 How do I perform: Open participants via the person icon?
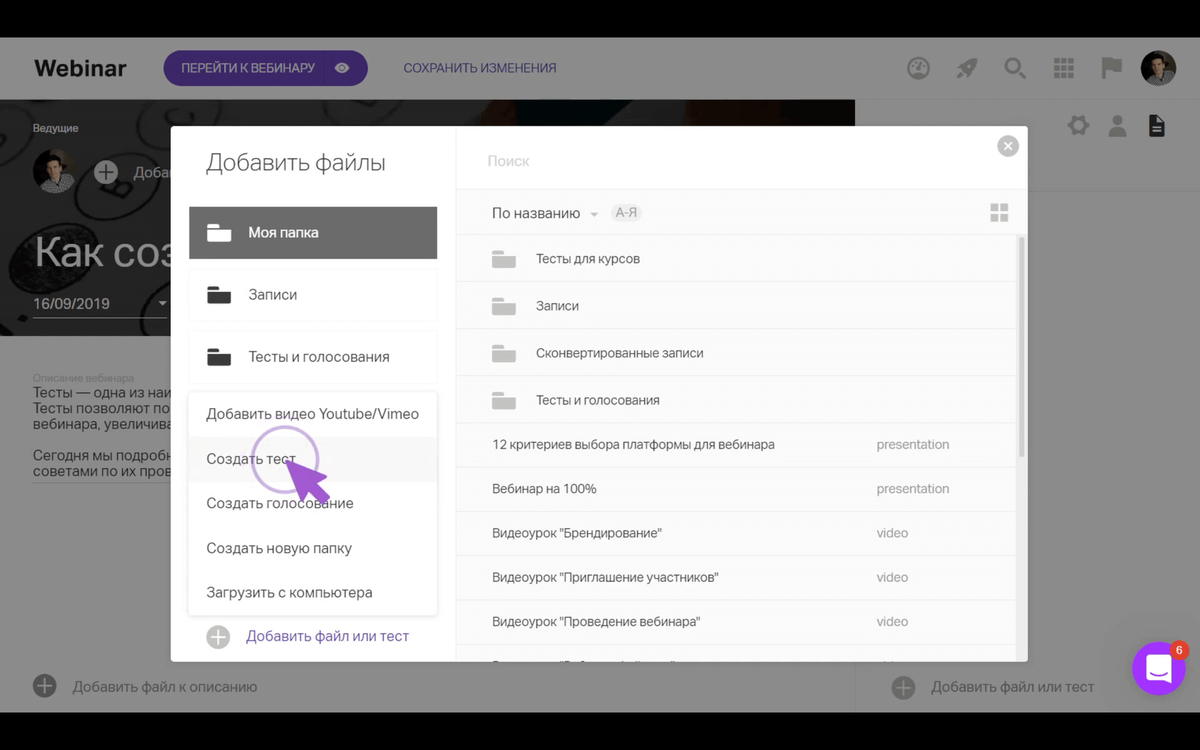[x=1117, y=125]
